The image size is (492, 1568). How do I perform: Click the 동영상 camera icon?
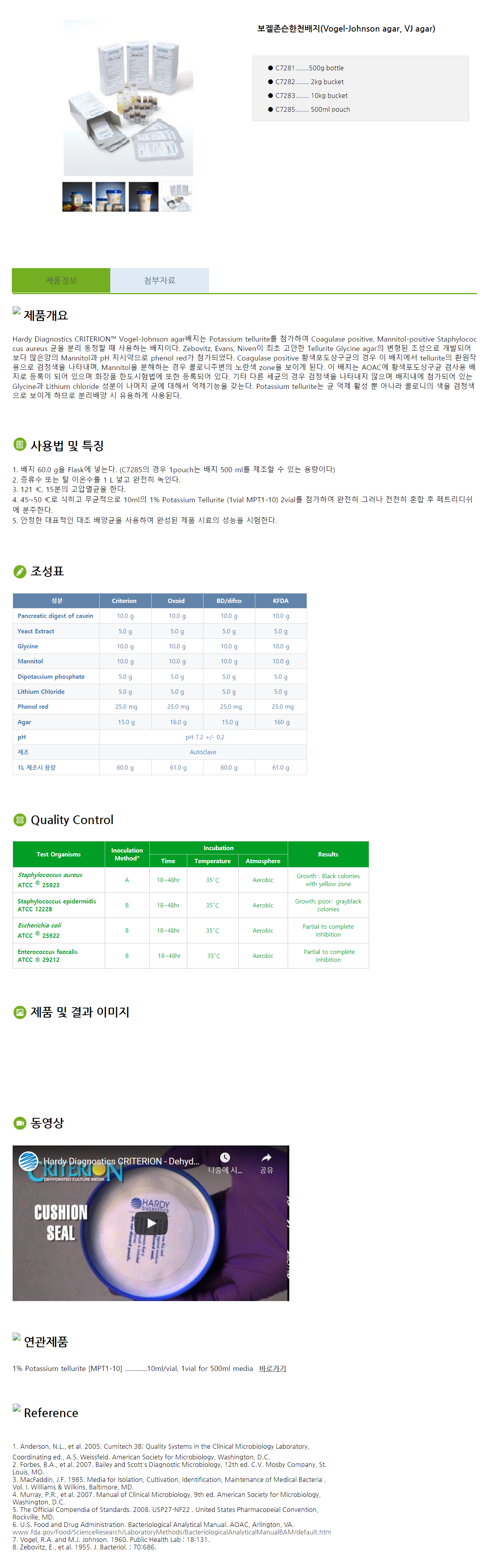click(19, 1123)
